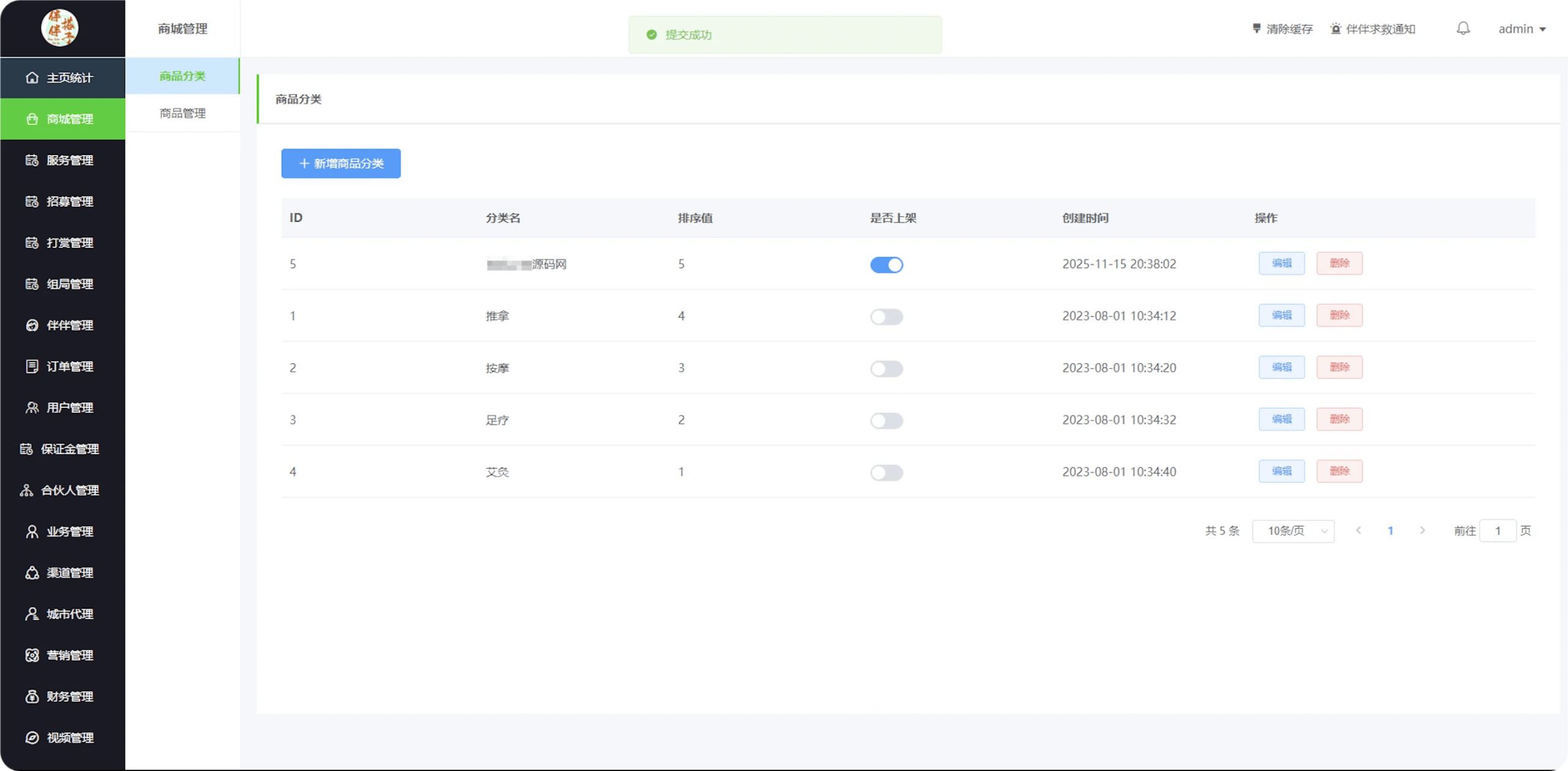Viewport: 1568px width, 771px height.
Task: Select 商品分类 submenu item
Action: pyautogui.click(x=183, y=76)
